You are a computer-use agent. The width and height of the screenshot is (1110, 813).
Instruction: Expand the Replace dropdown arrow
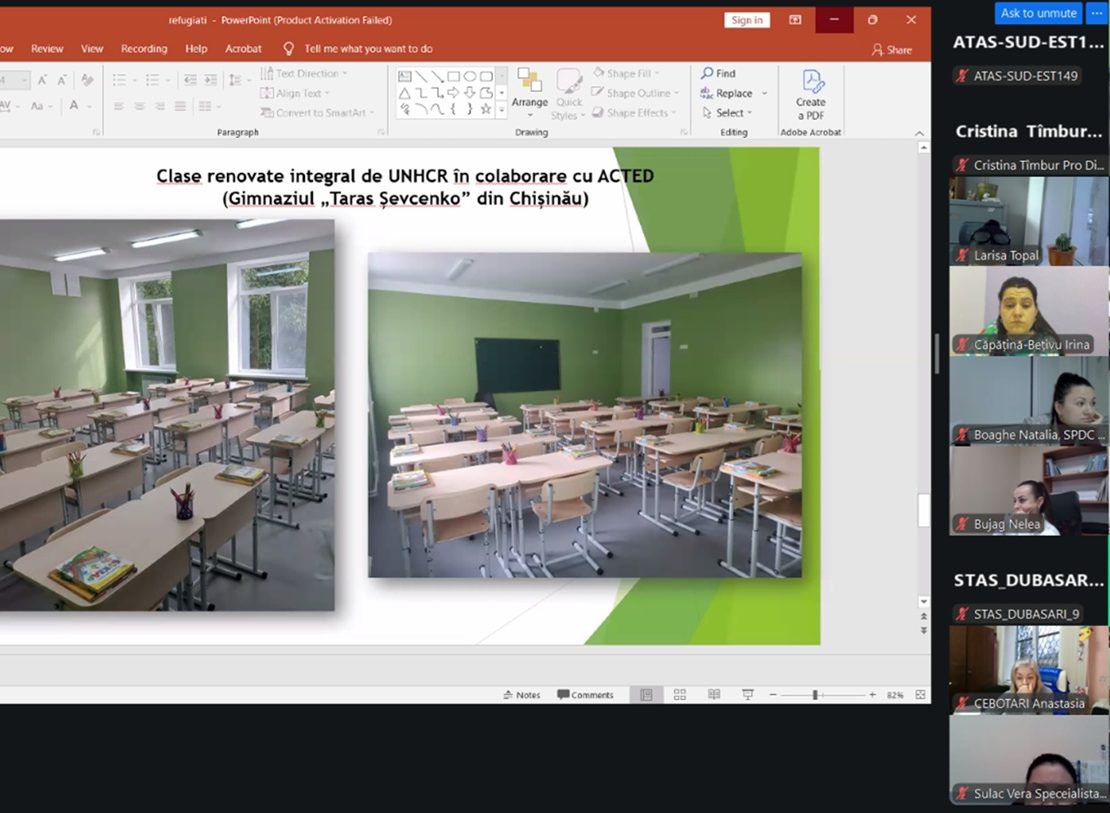click(x=765, y=94)
